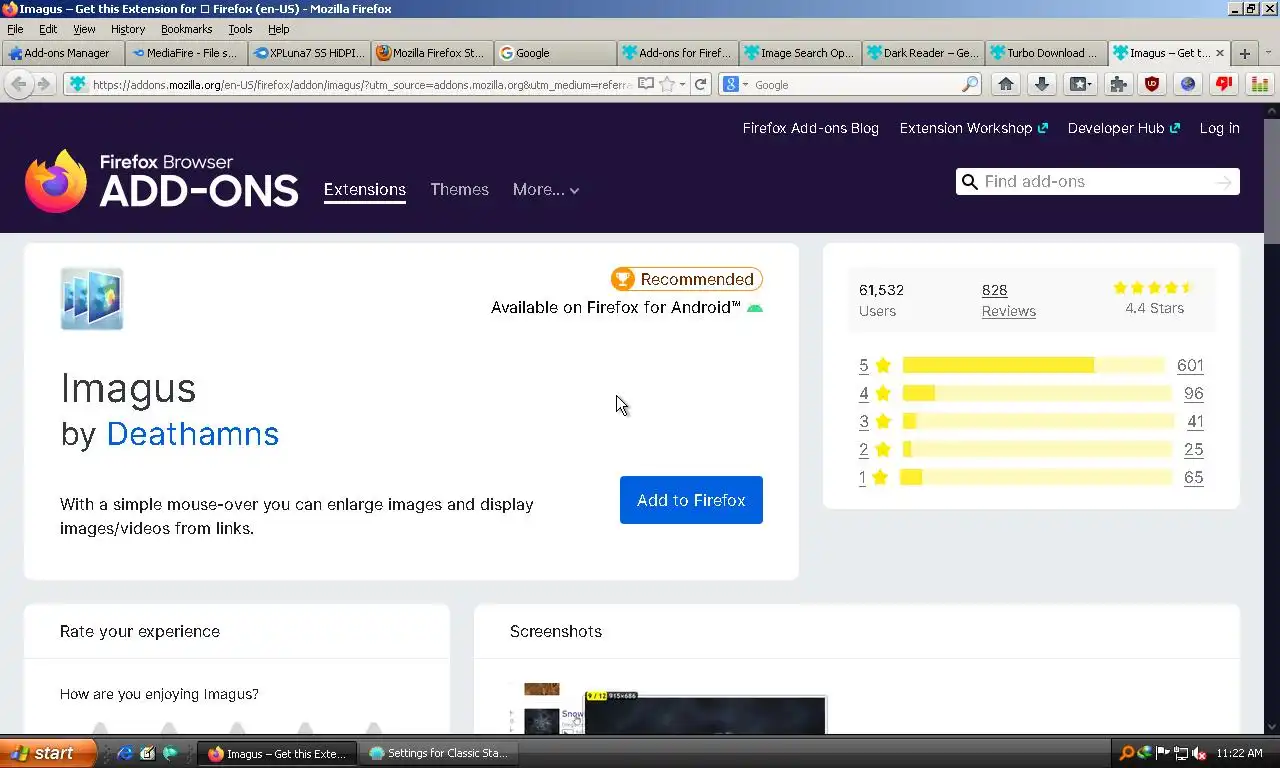
Task: Click the Log in link
Action: click(1219, 128)
